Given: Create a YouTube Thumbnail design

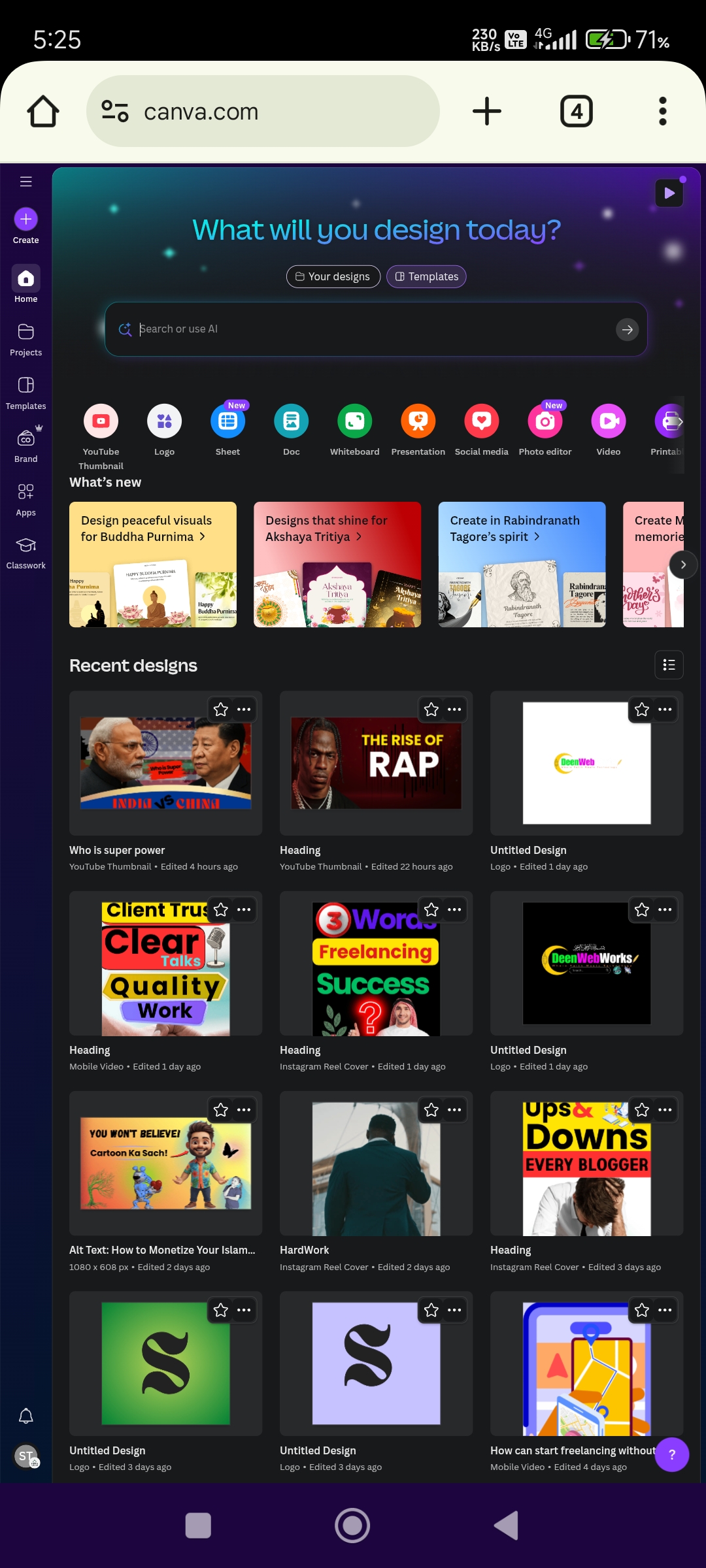Looking at the screenshot, I should click(101, 435).
